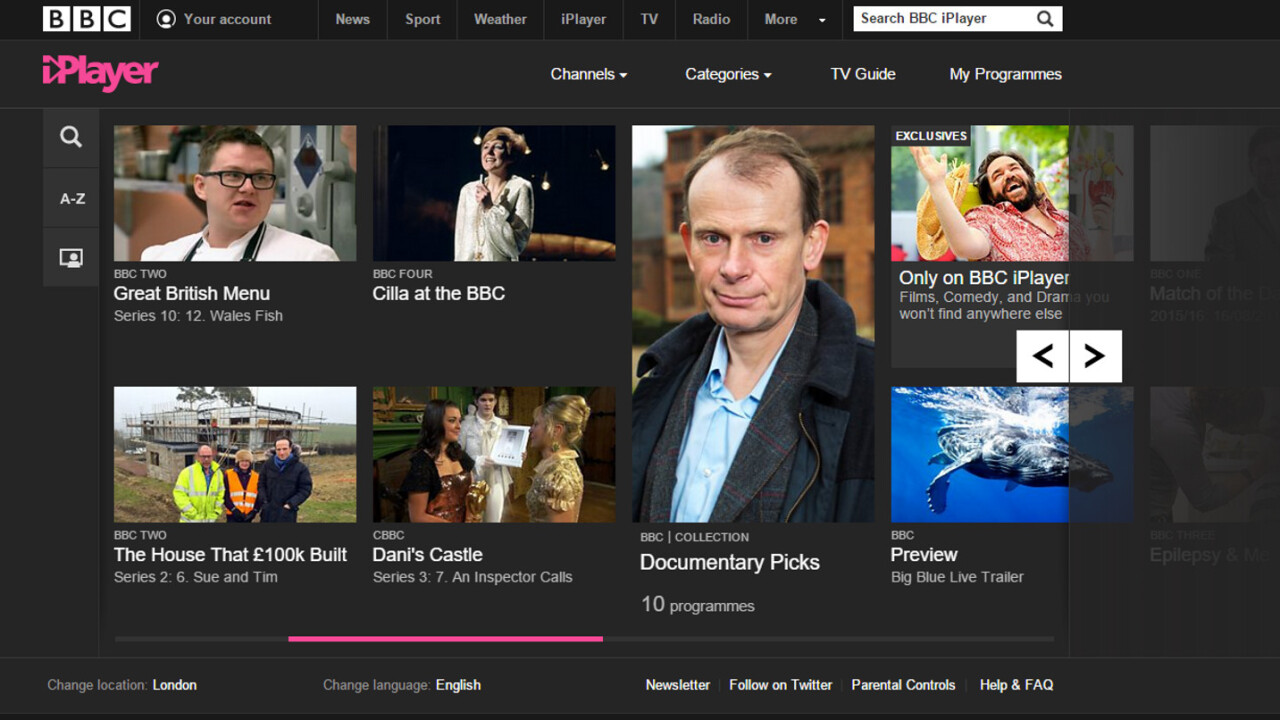1280x720 pixels.
Task: Click the TV screen sidebar icon
Action: [71, 258]
